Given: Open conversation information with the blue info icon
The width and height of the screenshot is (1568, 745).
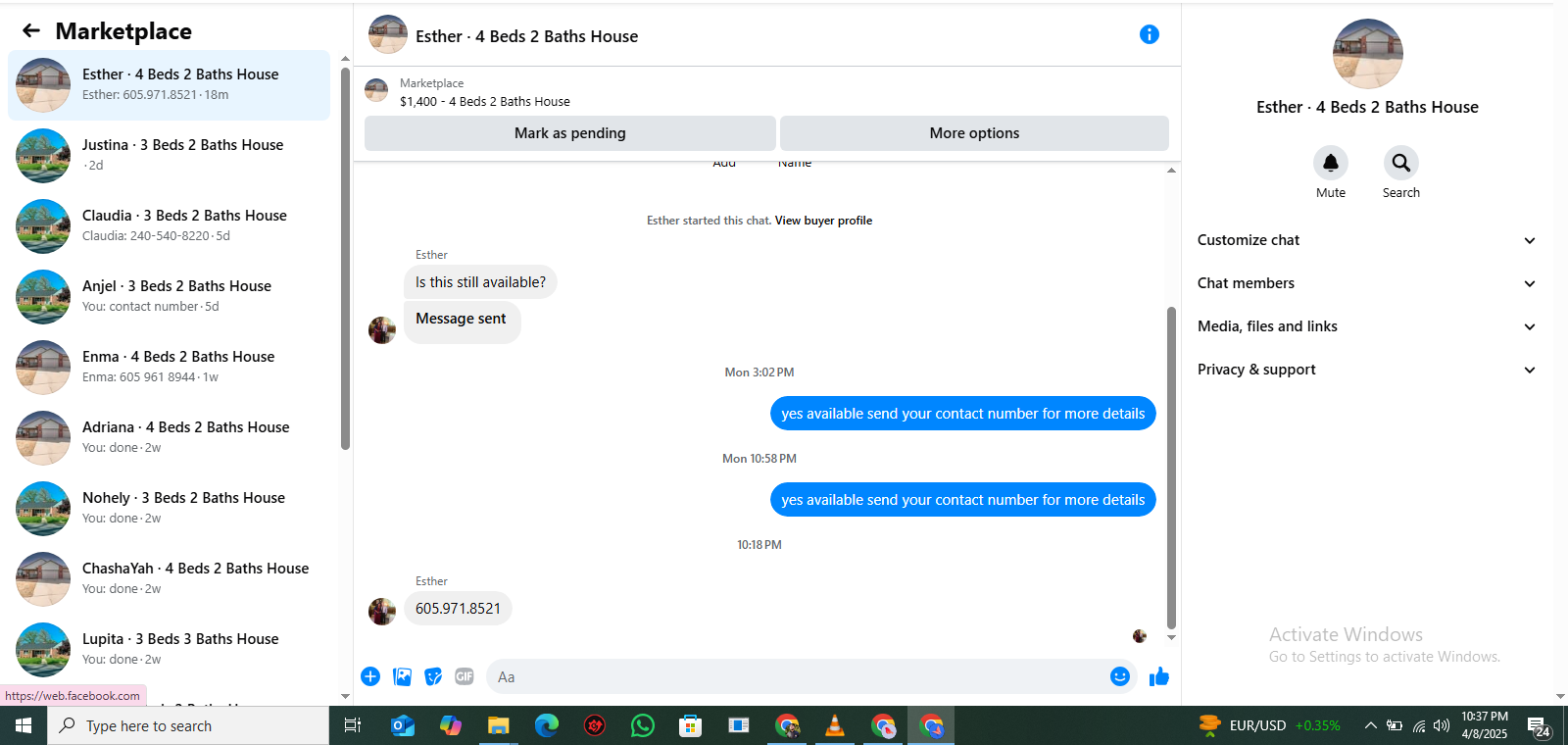Looking at the screenshot, I should pyautogui.click(x=1150, y=34).
